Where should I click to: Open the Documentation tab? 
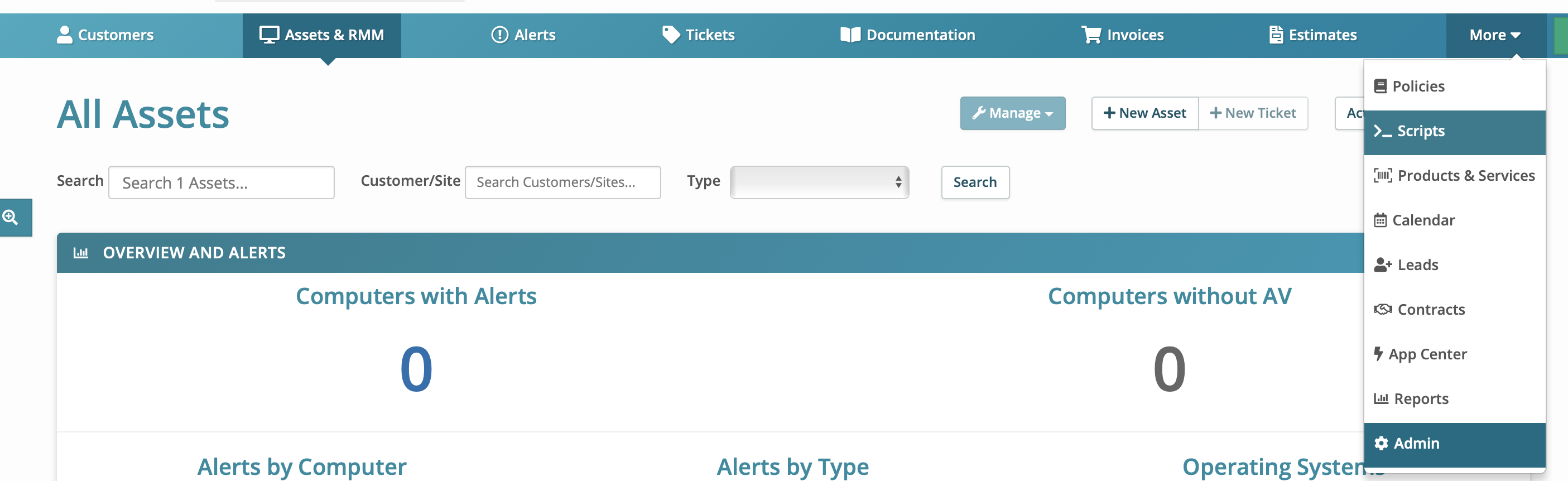(907, 35)
